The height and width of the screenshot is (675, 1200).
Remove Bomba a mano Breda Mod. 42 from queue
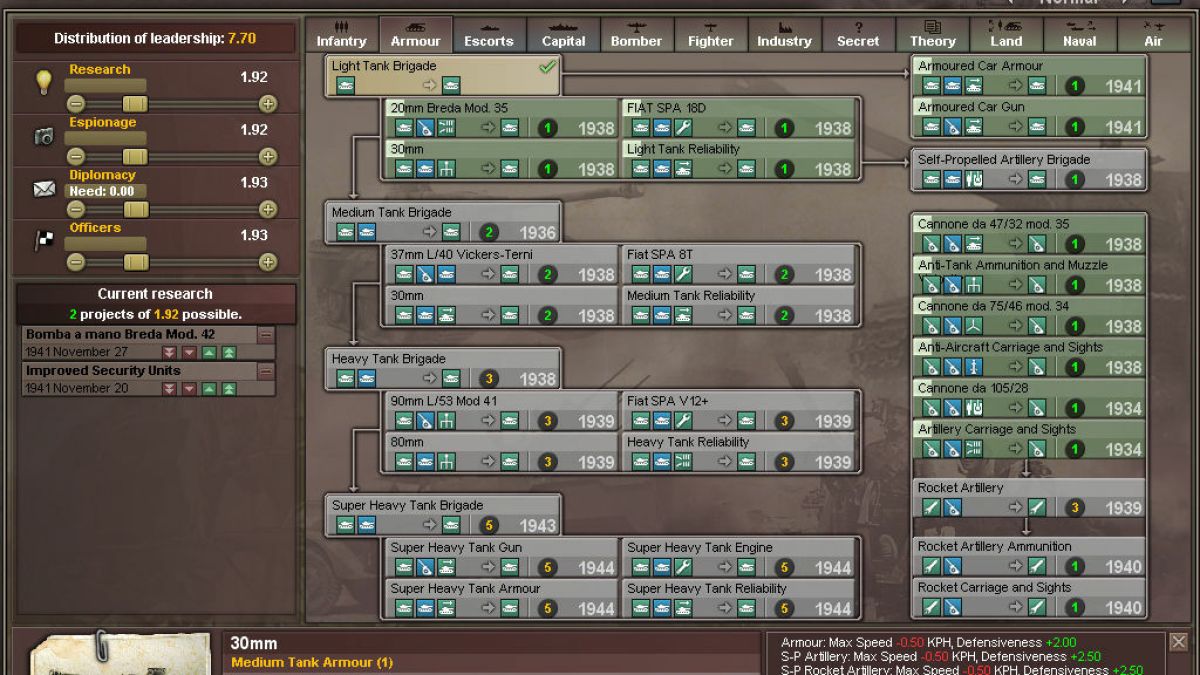pyautogui.click(x=266, y=336)
